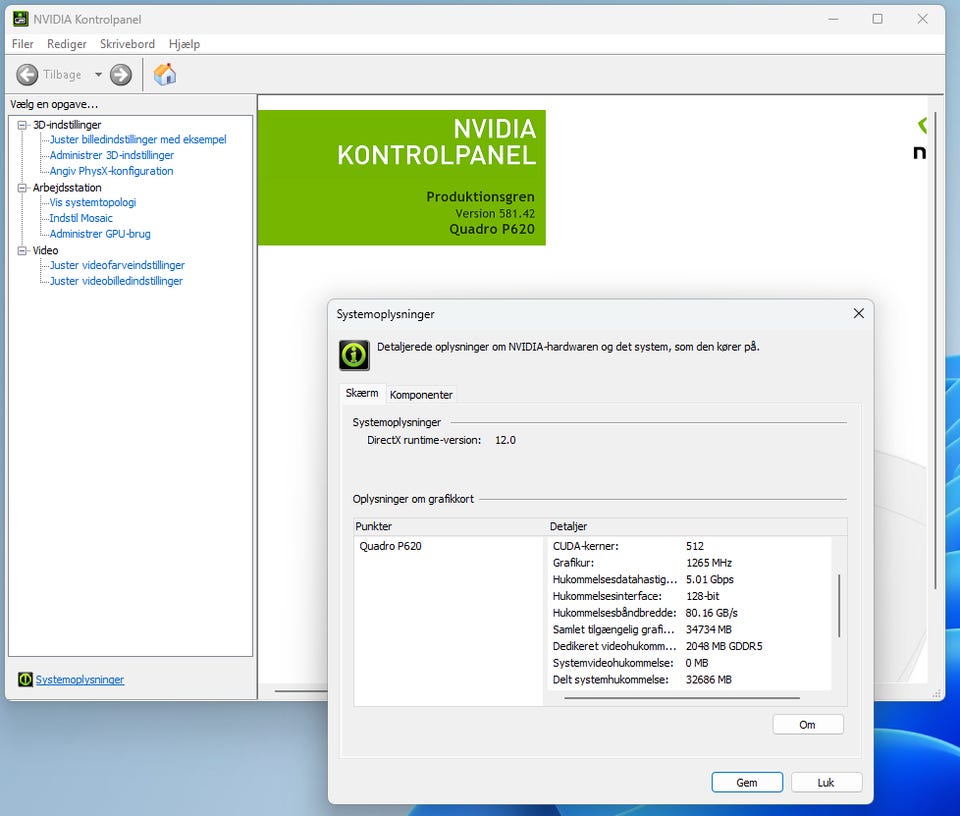Open Vis systemtopologi
Image resolution: width=960 pixels, height=816 pixels.
[x=92, y=203]
